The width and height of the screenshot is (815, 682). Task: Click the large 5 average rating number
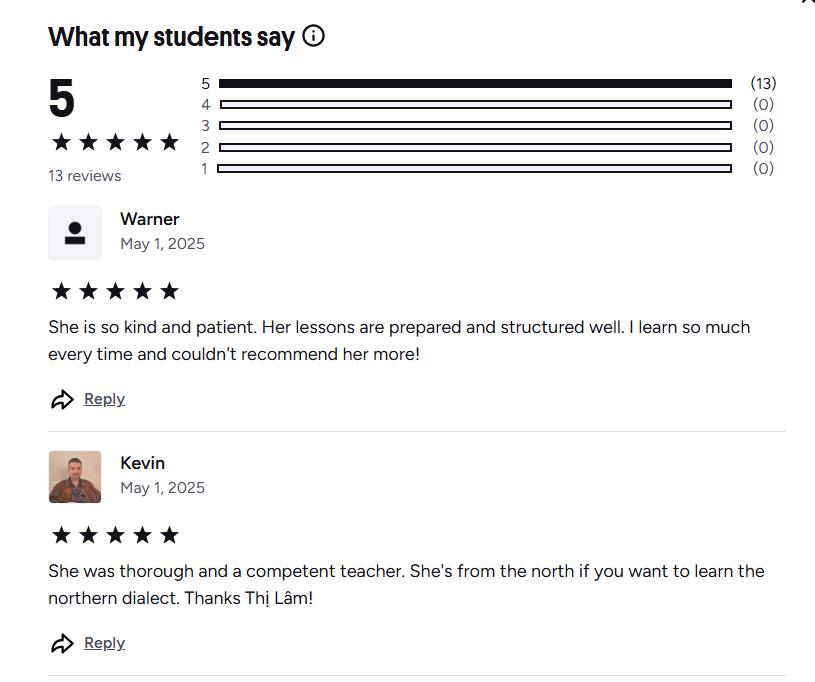[x=62, y=99]
